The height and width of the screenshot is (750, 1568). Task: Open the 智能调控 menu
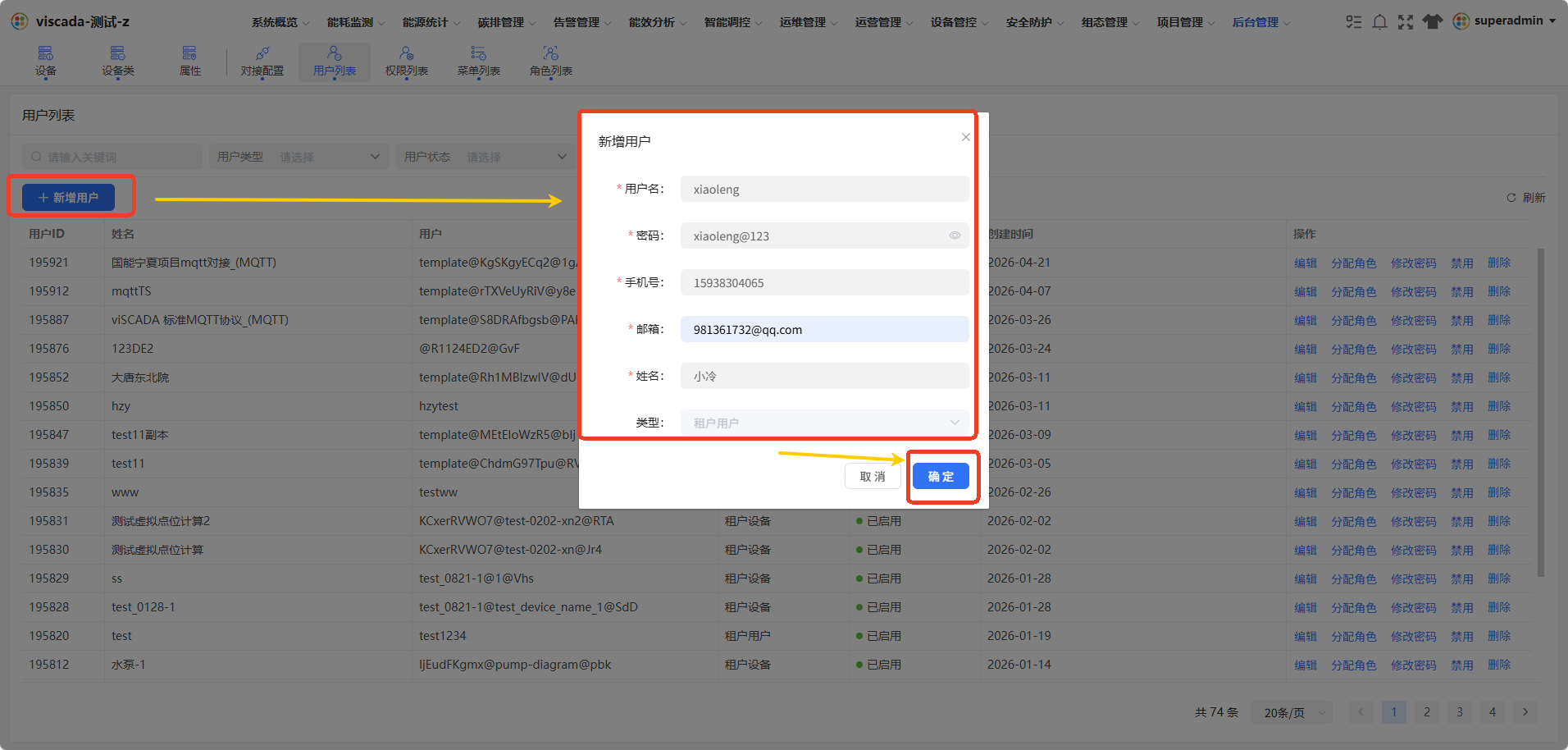tap(733, 22)
